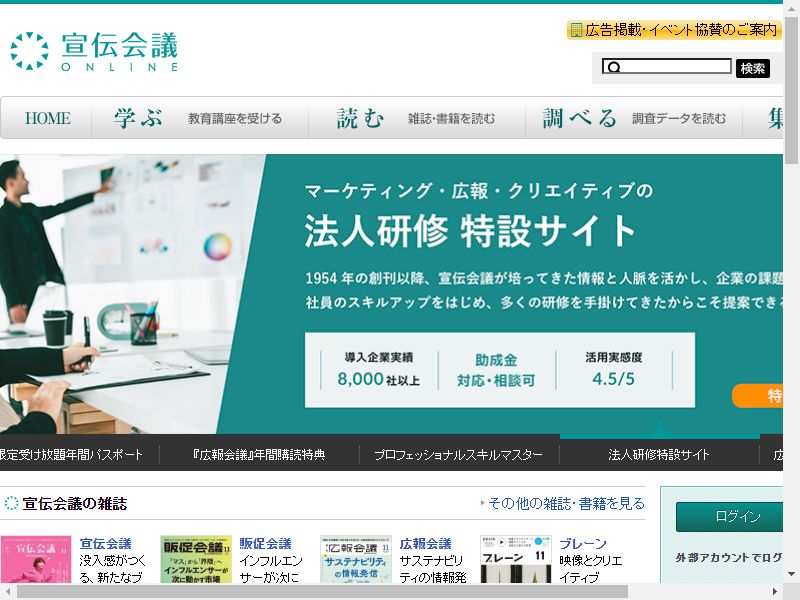Click the 検索 search button
Viewport: 800px width, 600px height.
tap(753, 68)
